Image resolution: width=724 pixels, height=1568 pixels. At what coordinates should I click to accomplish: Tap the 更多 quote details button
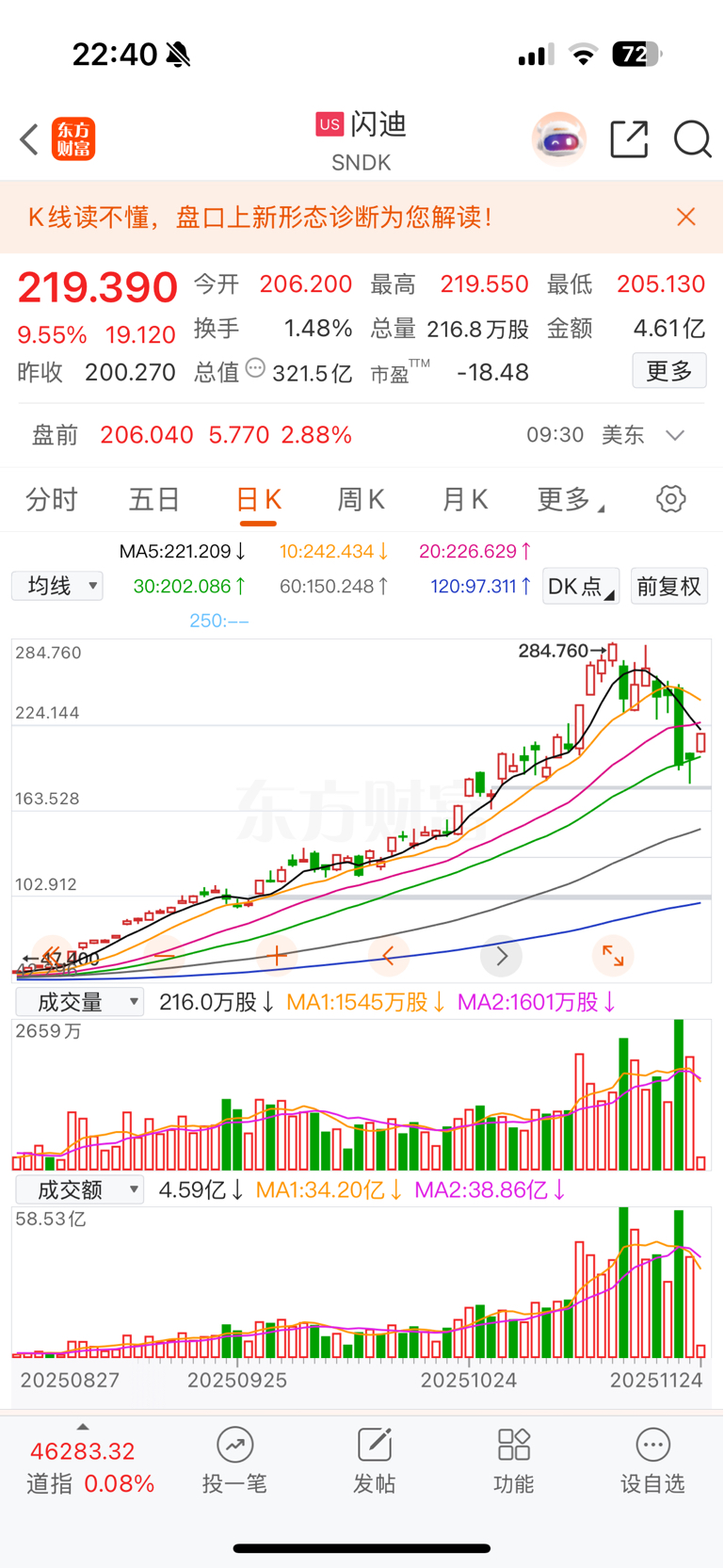tap(669, 371)
